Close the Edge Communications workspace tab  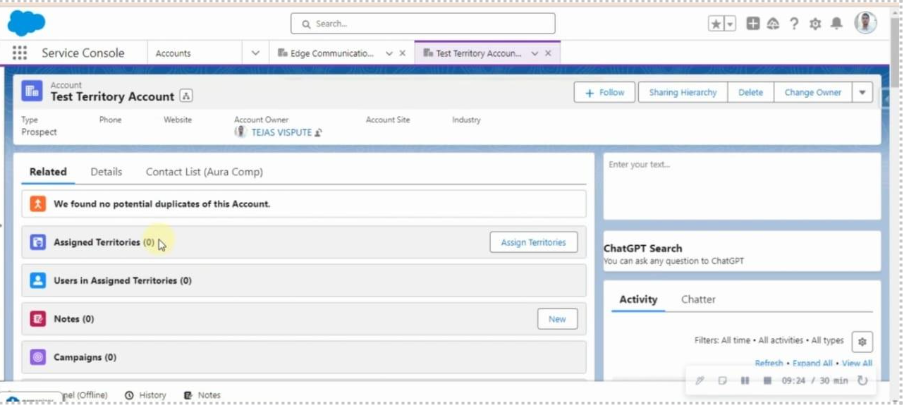(403, 53)
